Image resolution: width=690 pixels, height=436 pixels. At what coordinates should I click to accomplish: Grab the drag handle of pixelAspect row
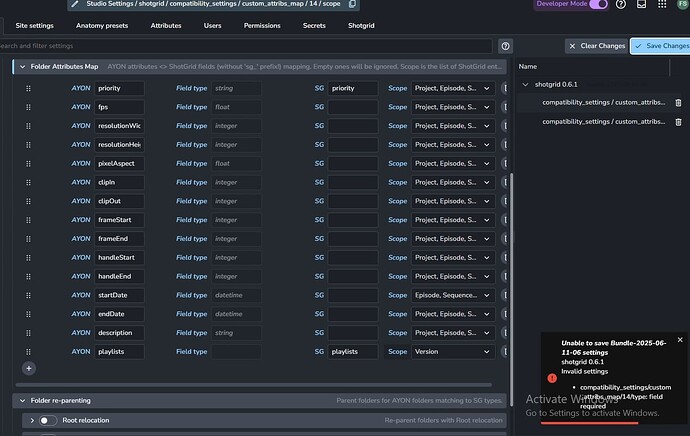tap(28, 164)
